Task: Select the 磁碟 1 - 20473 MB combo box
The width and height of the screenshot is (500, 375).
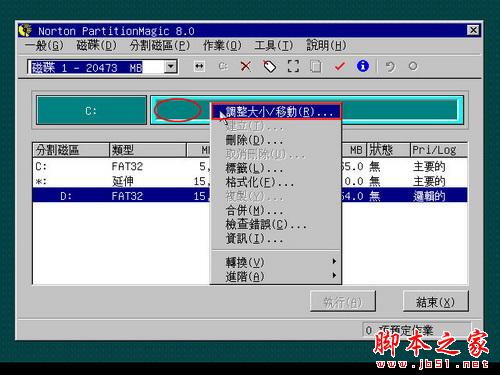Action: 102,67
